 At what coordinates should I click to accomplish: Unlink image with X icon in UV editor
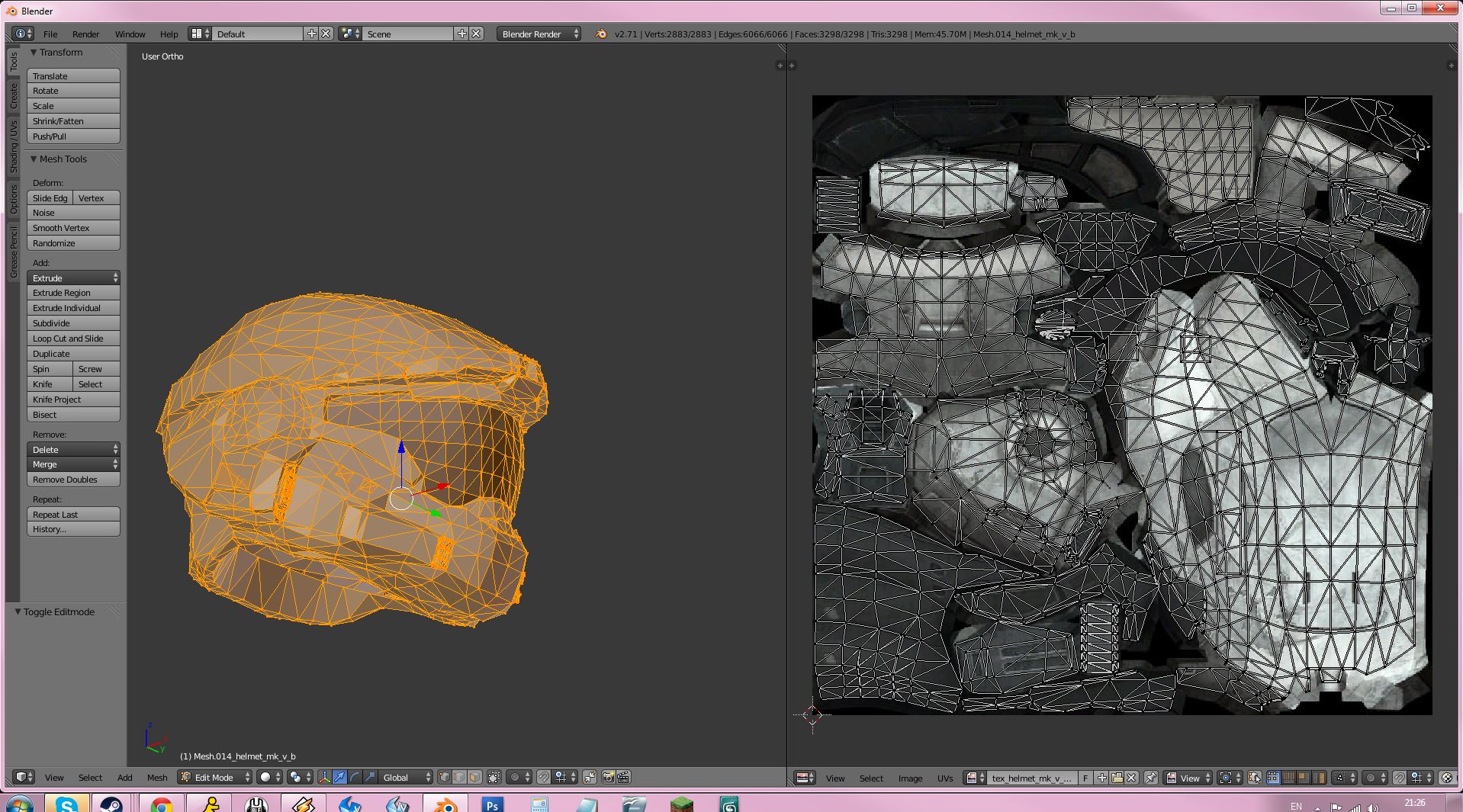1132,778
